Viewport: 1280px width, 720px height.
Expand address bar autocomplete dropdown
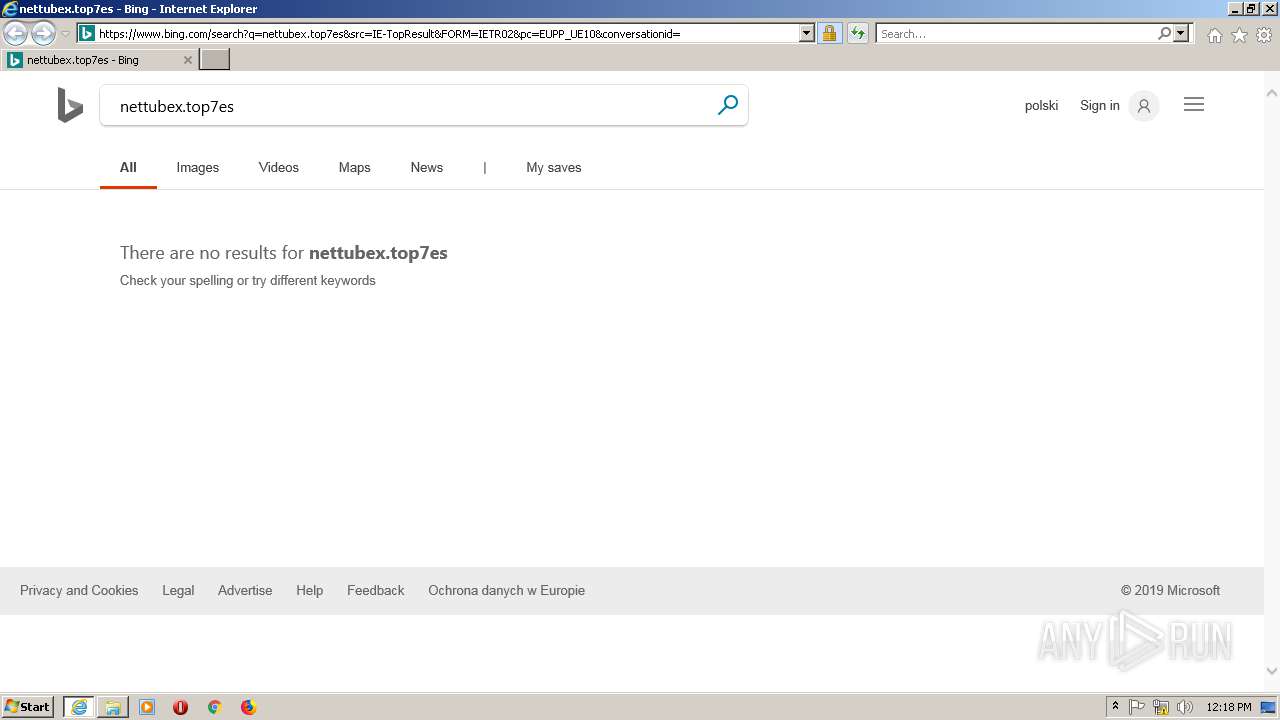pyautogui.click(x=807, y=34)
